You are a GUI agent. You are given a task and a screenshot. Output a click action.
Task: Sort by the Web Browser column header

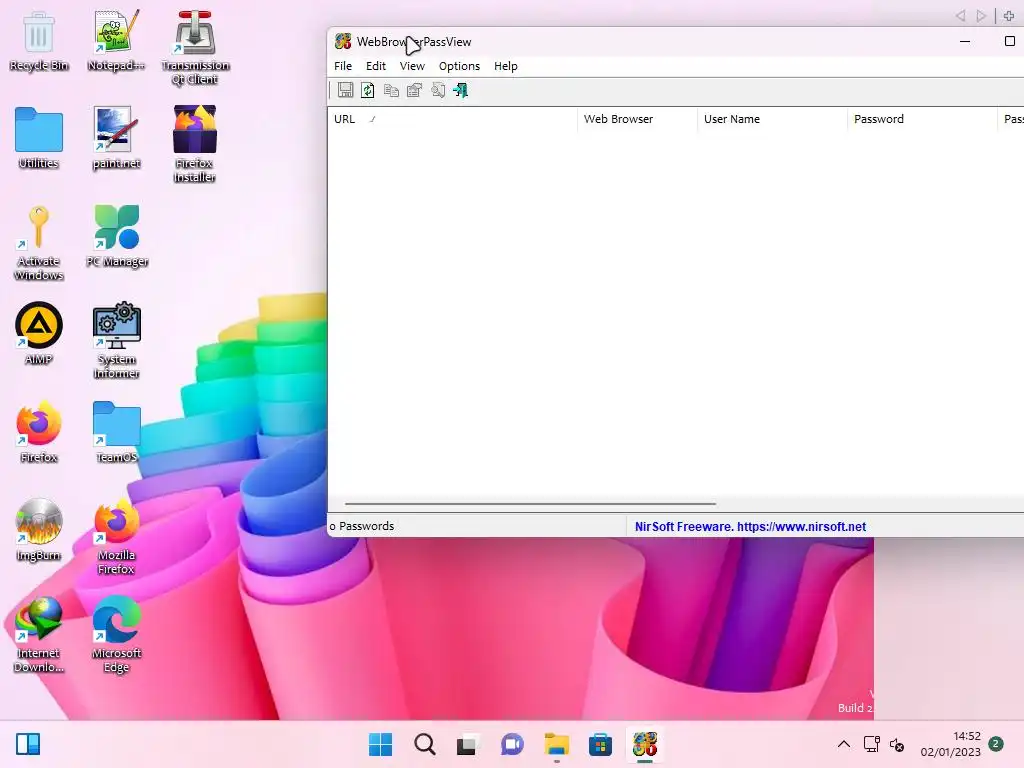click(637, 119)
